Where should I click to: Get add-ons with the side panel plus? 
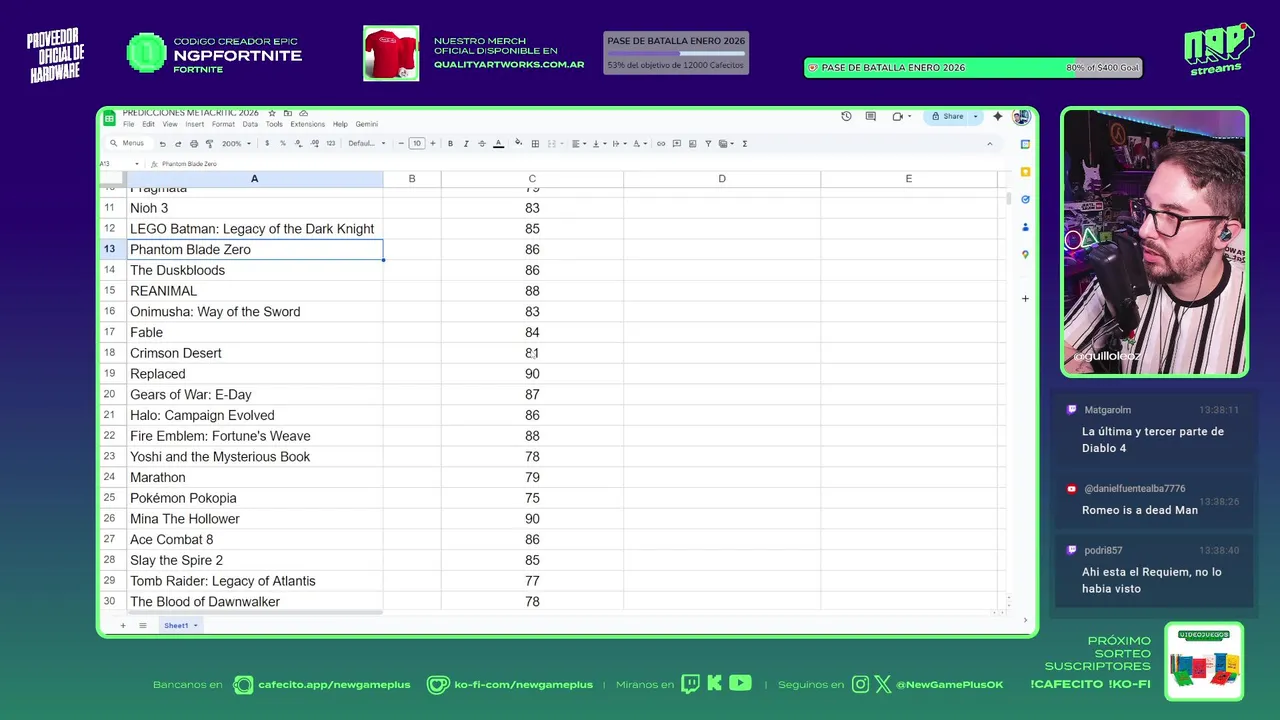(x=1025, y=298)
